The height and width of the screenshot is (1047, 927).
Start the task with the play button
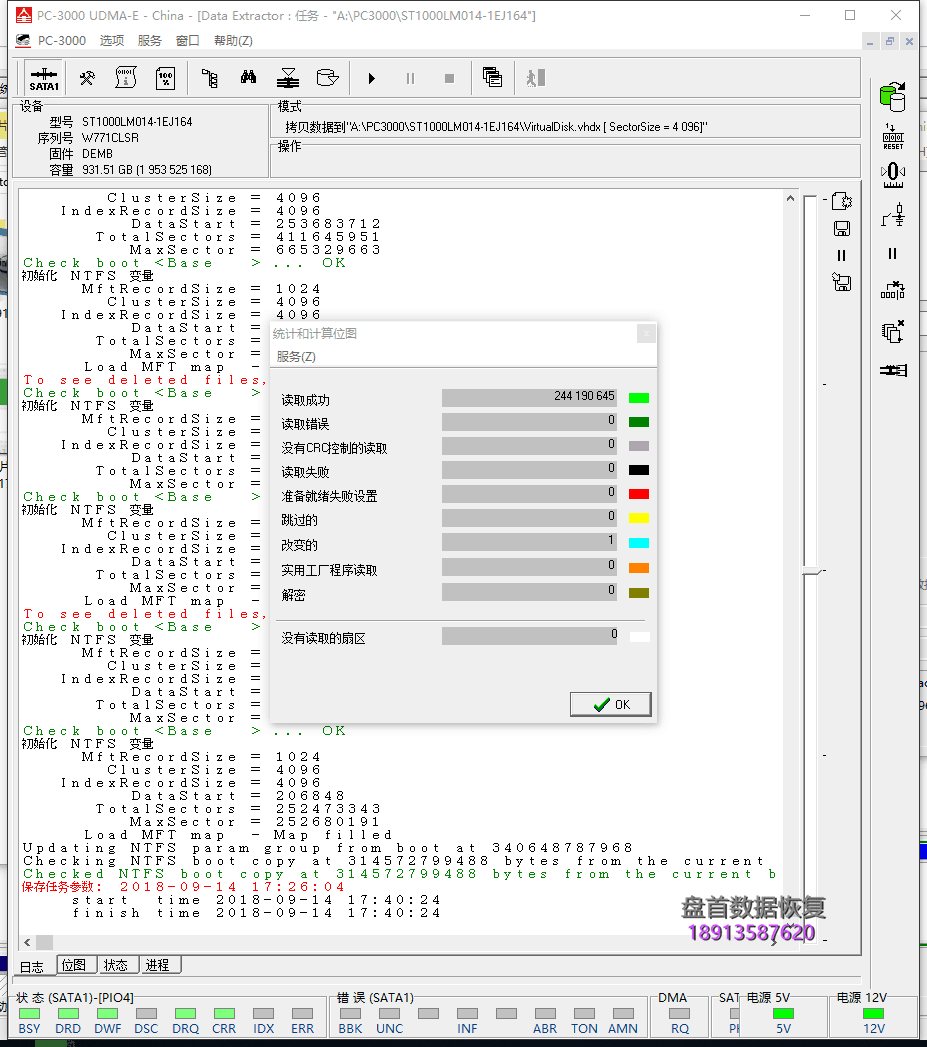372,77
